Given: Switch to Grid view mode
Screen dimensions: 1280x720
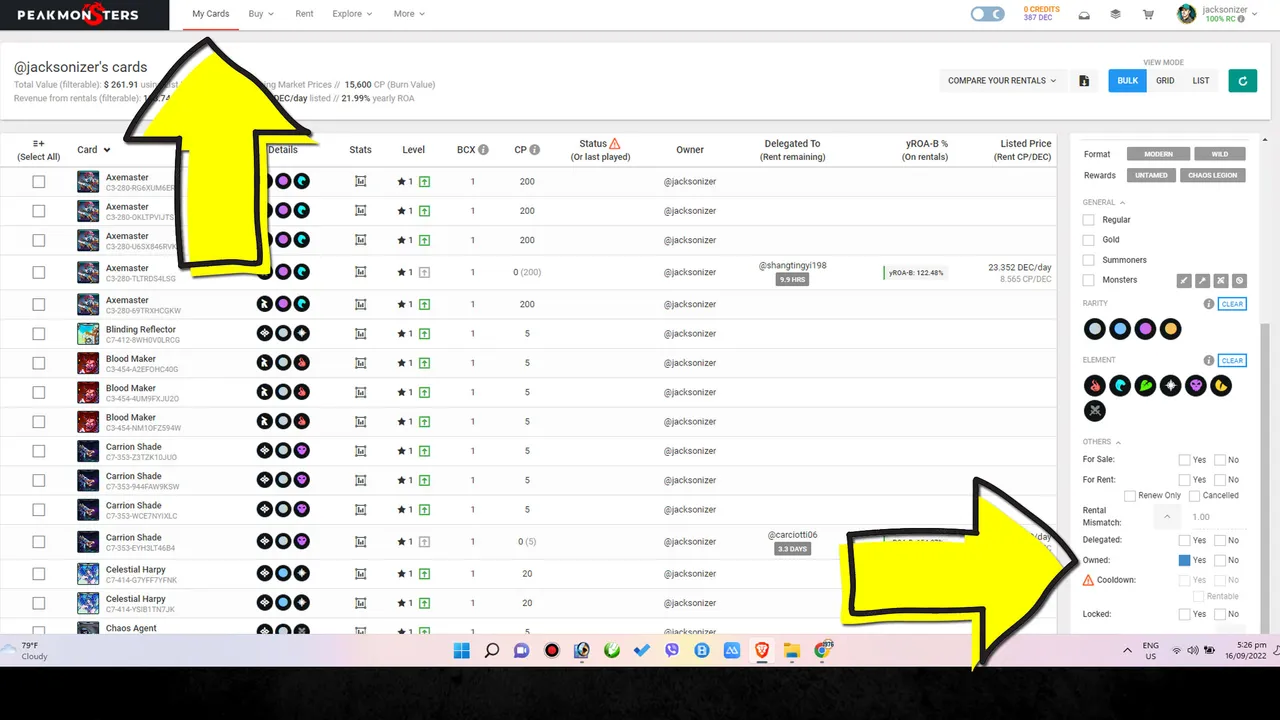Looking at the screenshot, I should tap(1165, 81).
